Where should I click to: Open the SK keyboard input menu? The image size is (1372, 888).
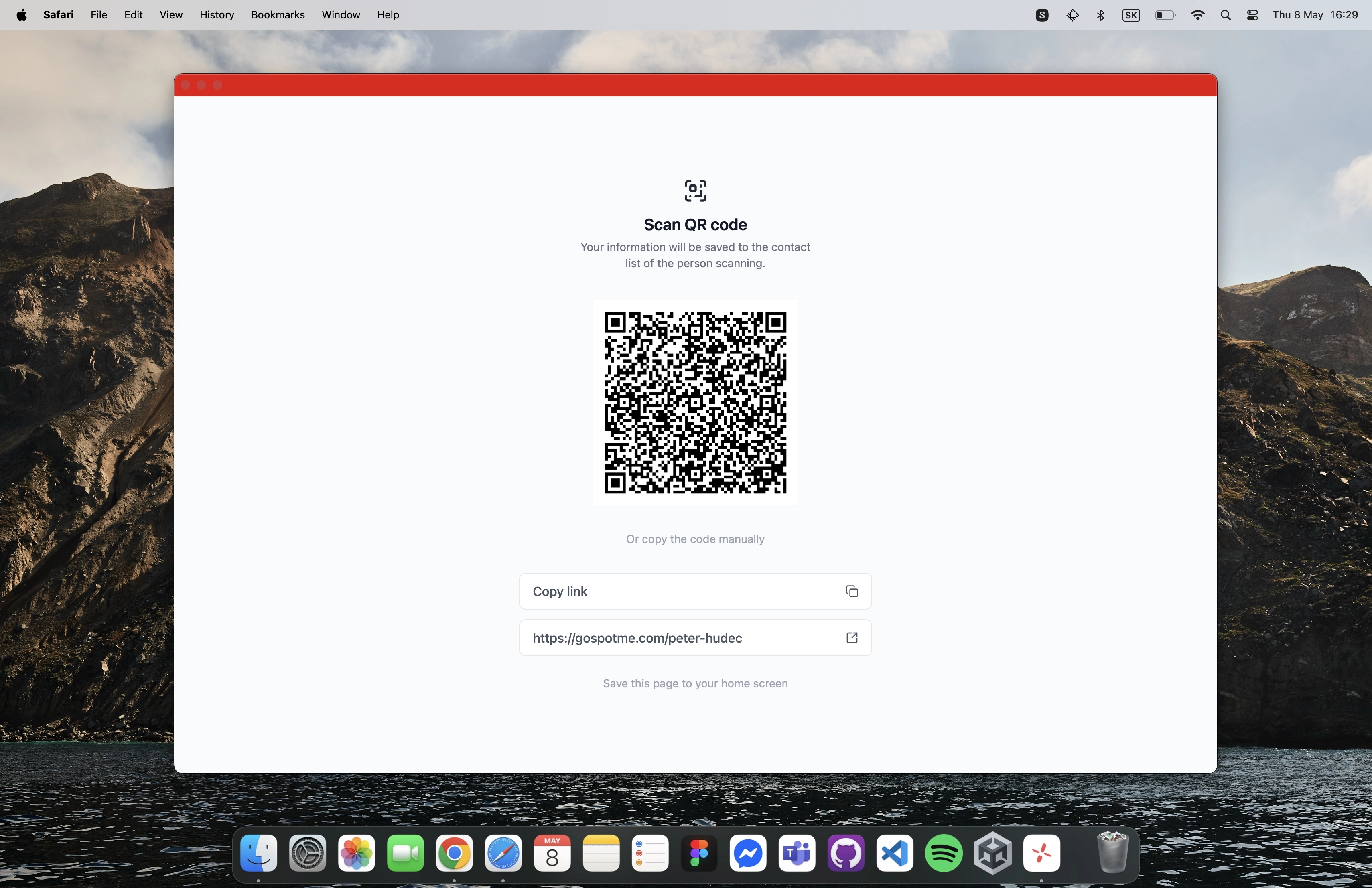pyautogui.click(x=1131, y=15)
